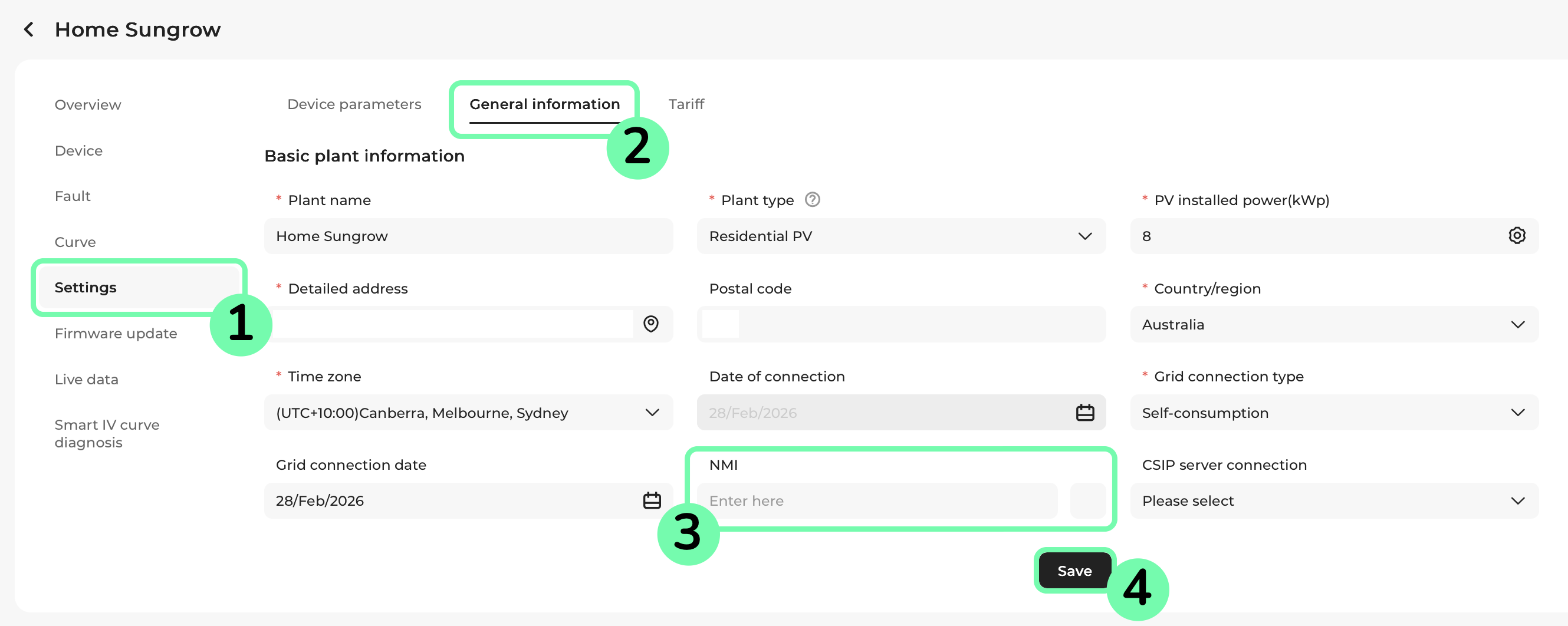Viewport: 1568px width, 626px height.
Task: Switch to the Device parameters tab
Action: click(x=354, y=104)
